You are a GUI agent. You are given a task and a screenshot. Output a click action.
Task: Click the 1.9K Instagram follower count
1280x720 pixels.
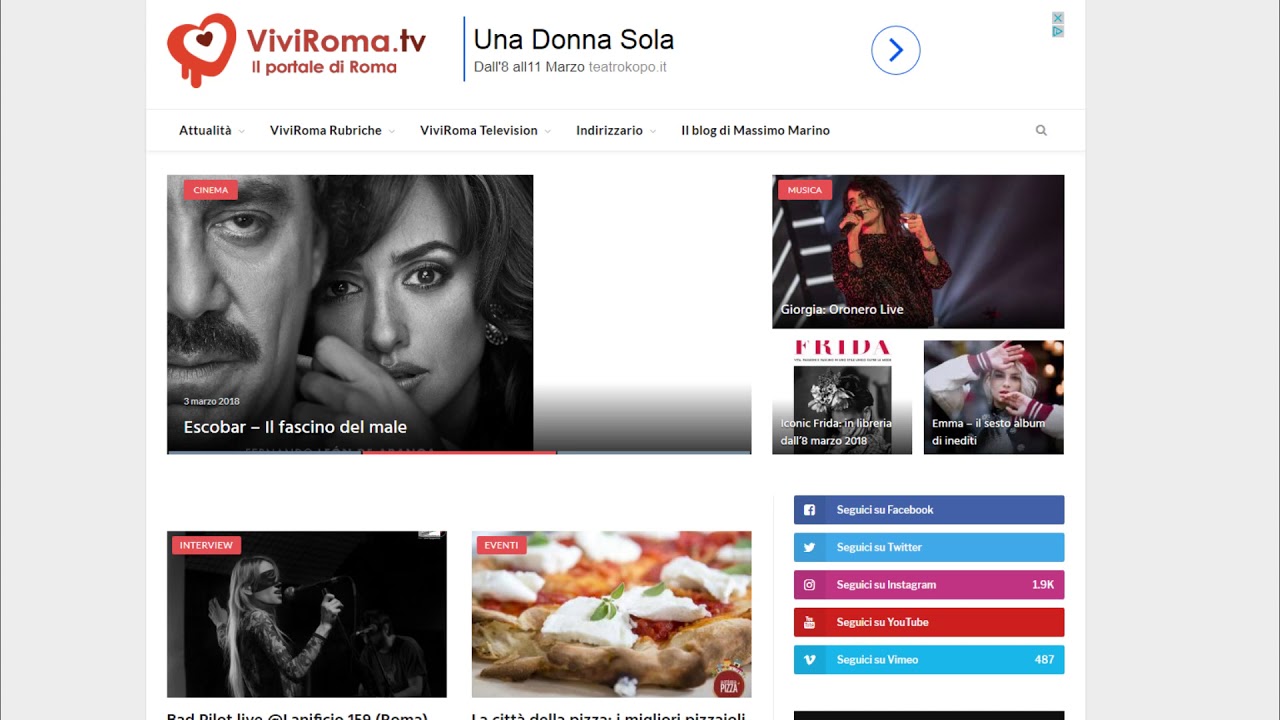tap(1043, 585)
